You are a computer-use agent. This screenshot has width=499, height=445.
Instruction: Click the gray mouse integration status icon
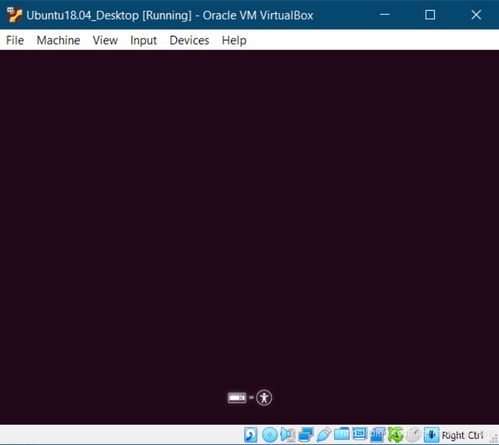(x=414, y=435)
